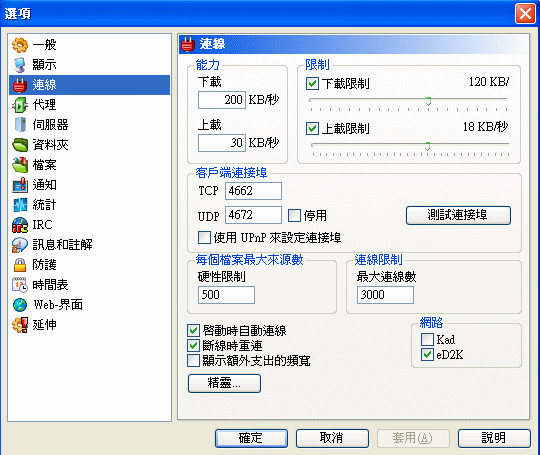Image resolution: width=540 pixels, height=455 pixels.
Task: Switch to the 顯示 settings page
Action: tap(44, 65)
